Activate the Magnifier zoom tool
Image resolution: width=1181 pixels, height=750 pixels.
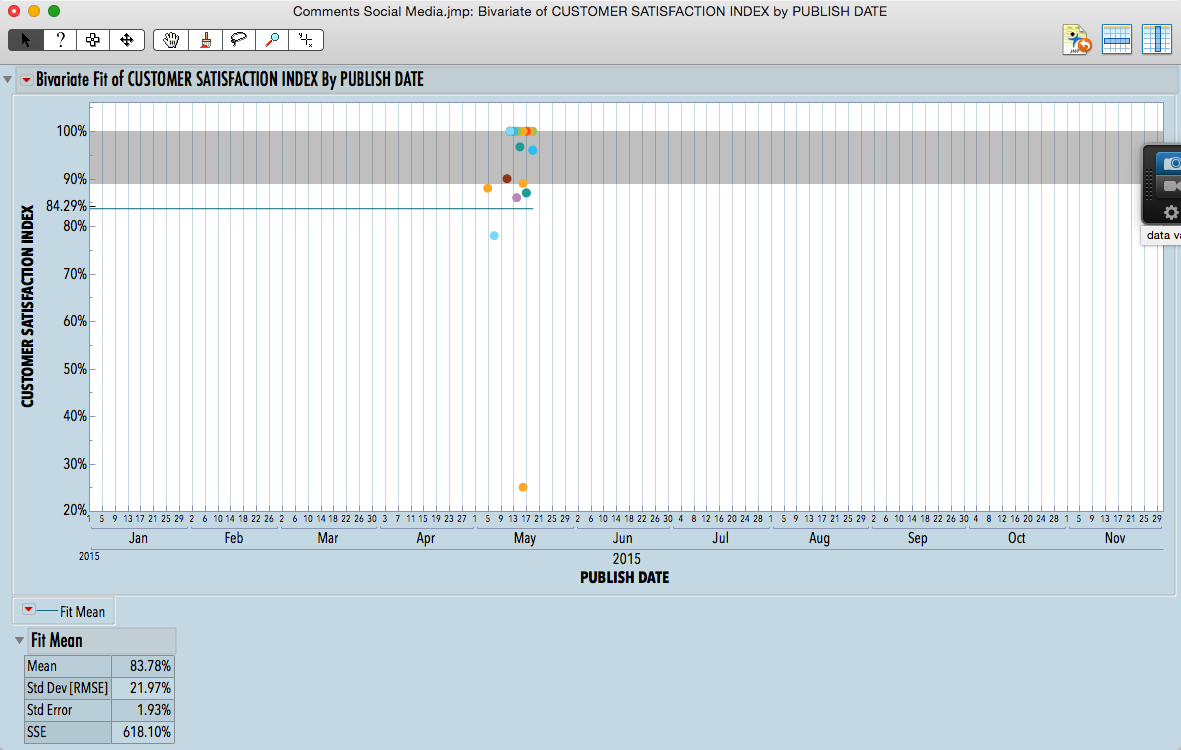point(272,40)
